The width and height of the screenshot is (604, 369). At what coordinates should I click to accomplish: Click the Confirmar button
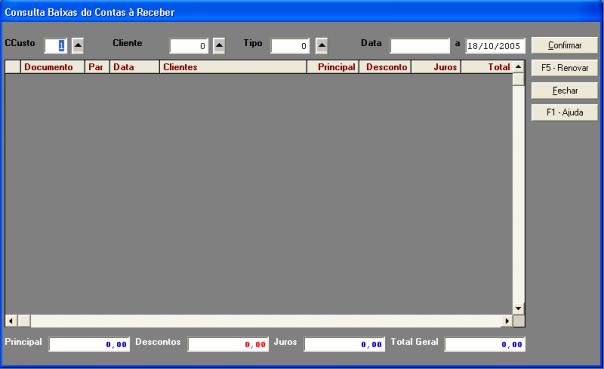565,45
